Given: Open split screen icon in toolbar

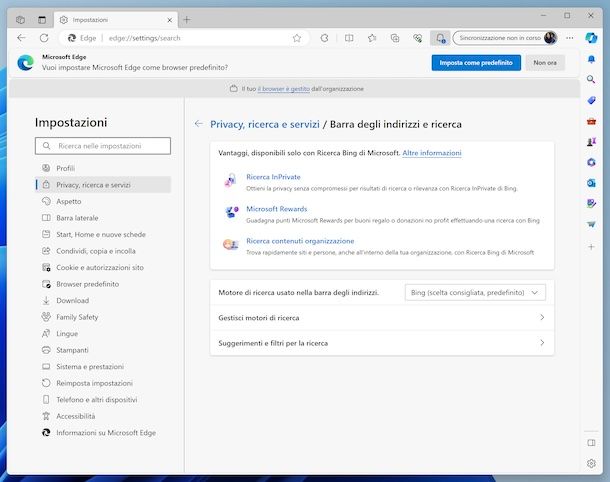Looking at the screenshot, I should [x=349, y=38].
